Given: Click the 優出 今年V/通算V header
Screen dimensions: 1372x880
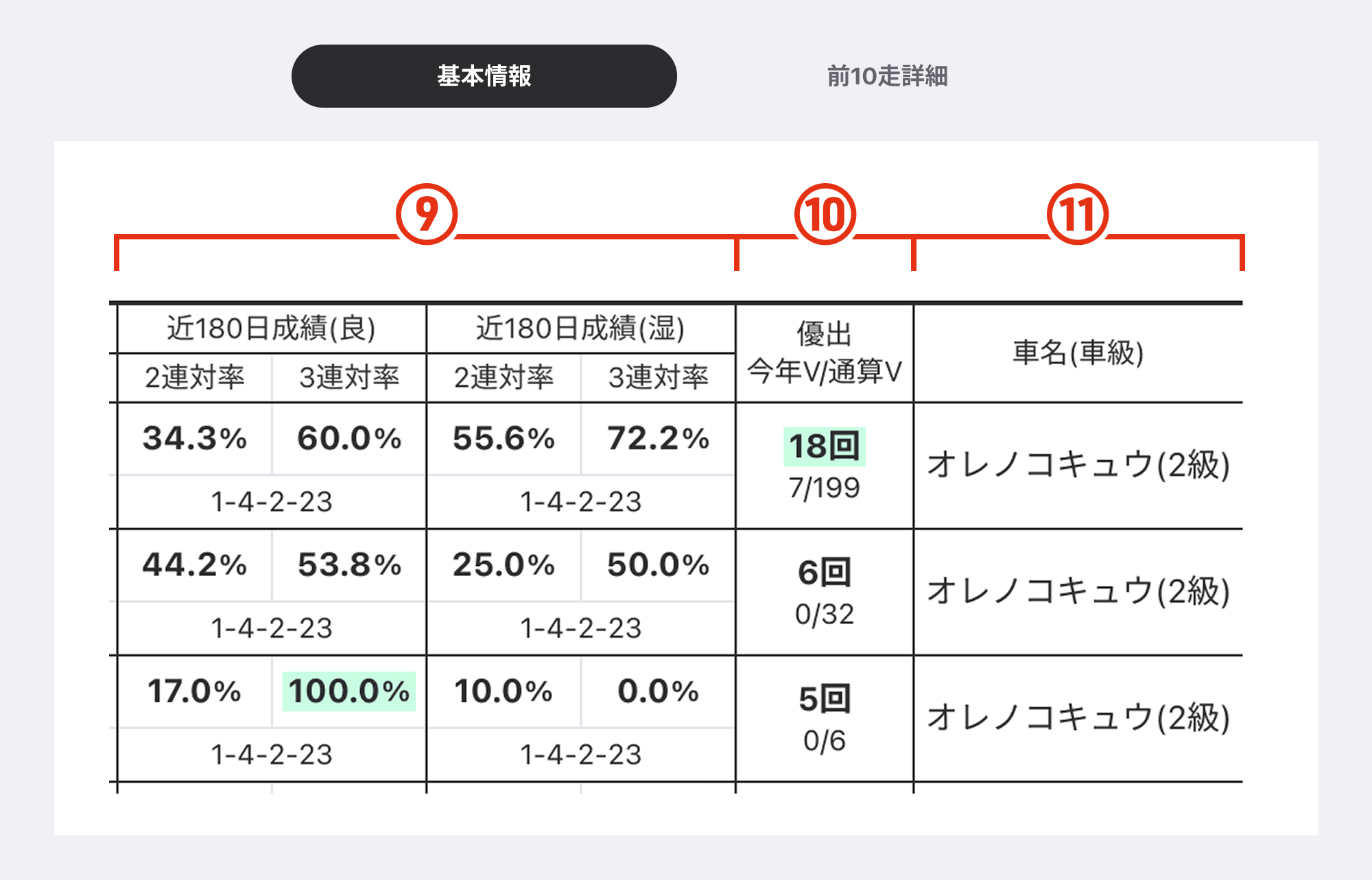Looking at the screenshot, I should tap(824, 353).
